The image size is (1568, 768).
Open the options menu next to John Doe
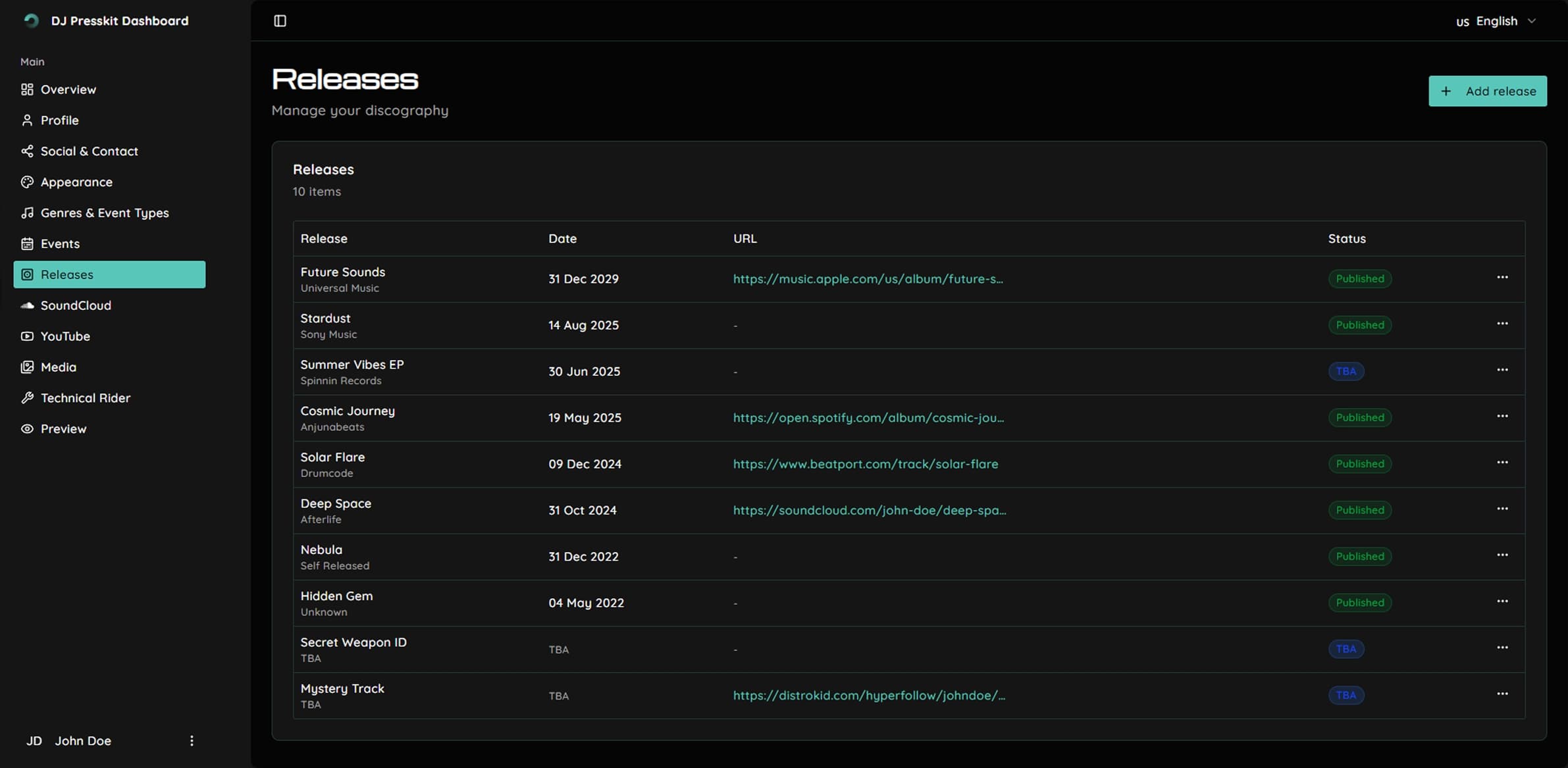tap(191, 740)
